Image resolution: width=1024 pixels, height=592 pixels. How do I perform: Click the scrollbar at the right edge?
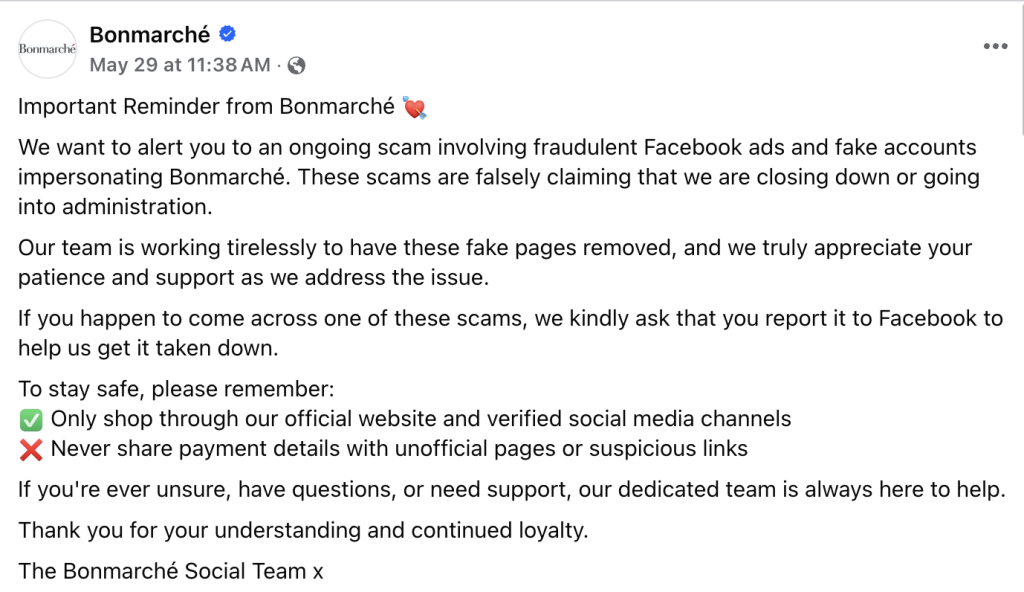tap(1021, 69)
